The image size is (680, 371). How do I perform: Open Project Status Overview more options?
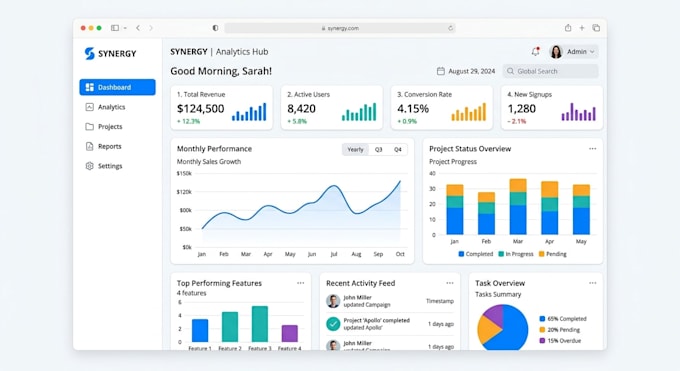coord(592,149)
